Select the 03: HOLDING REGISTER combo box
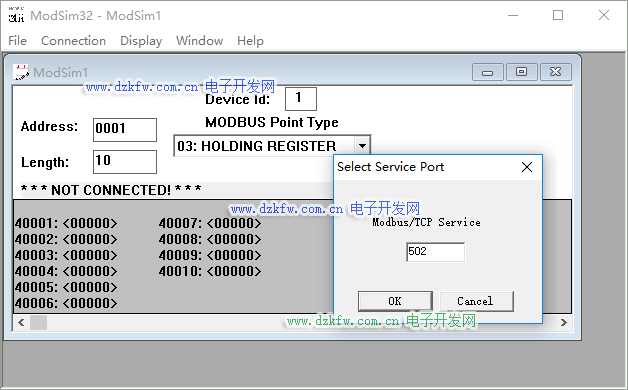The height and width of the screenshot is (390, 628). (x=272, y=146)
